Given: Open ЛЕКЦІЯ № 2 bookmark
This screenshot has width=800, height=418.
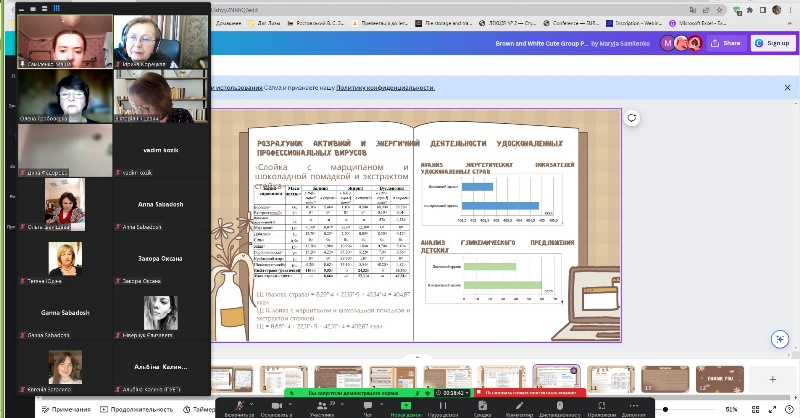Looking at the screenshot, I should (508, 23).
